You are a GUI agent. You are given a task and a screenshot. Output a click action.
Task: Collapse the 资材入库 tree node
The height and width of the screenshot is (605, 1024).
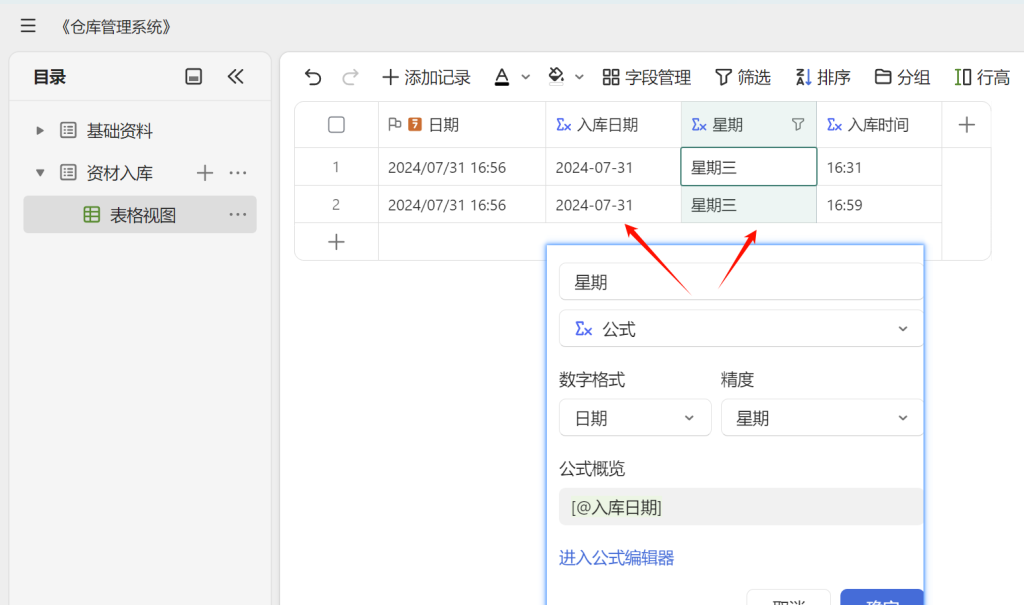40,173
